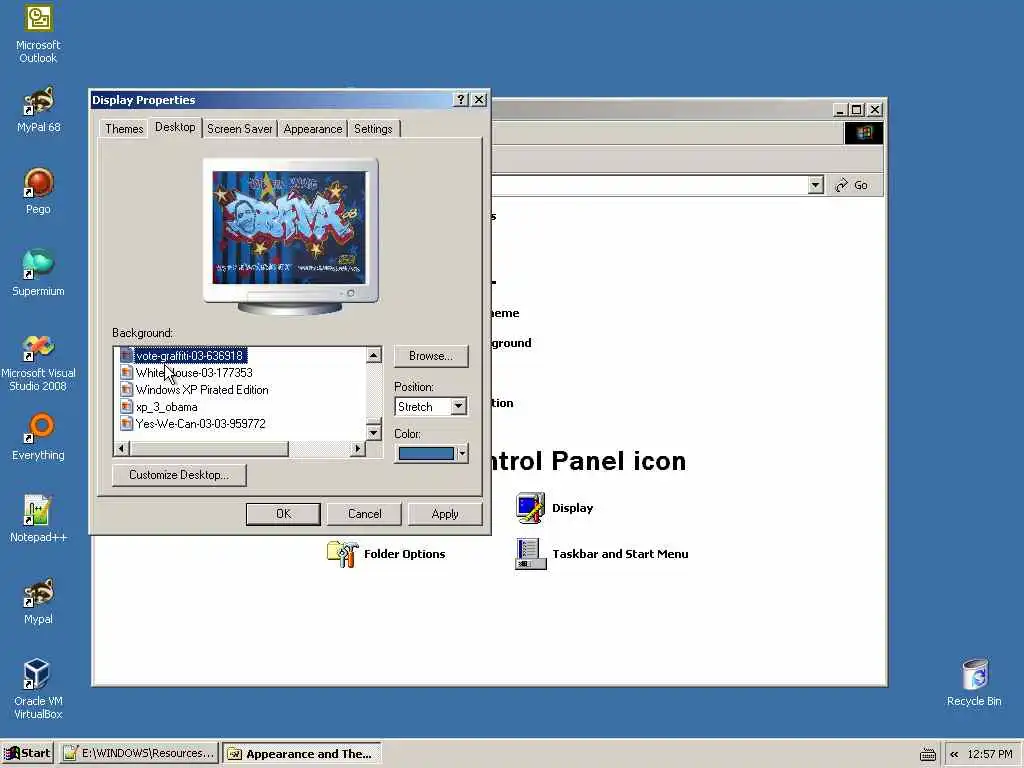Switch to the Themes tab
This screenshot has width=1024, height=768.
[124, 129]
